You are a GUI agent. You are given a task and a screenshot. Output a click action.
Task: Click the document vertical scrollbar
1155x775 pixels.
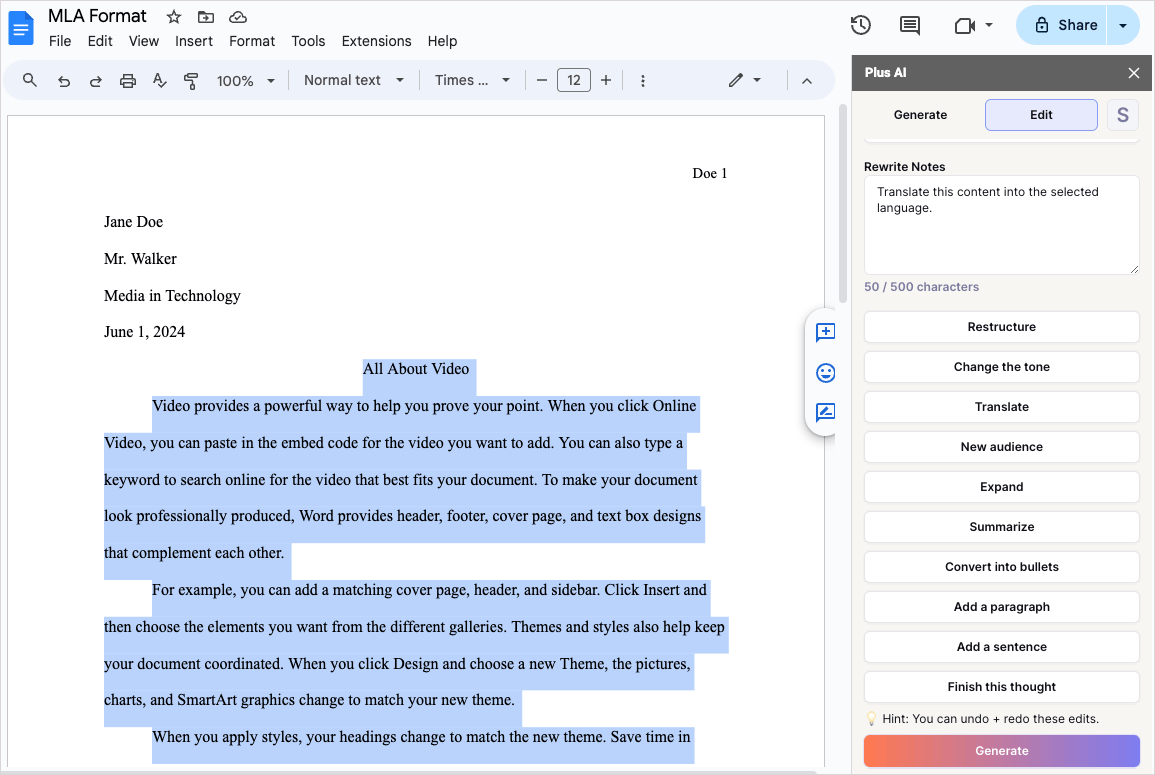click(843, 203)
